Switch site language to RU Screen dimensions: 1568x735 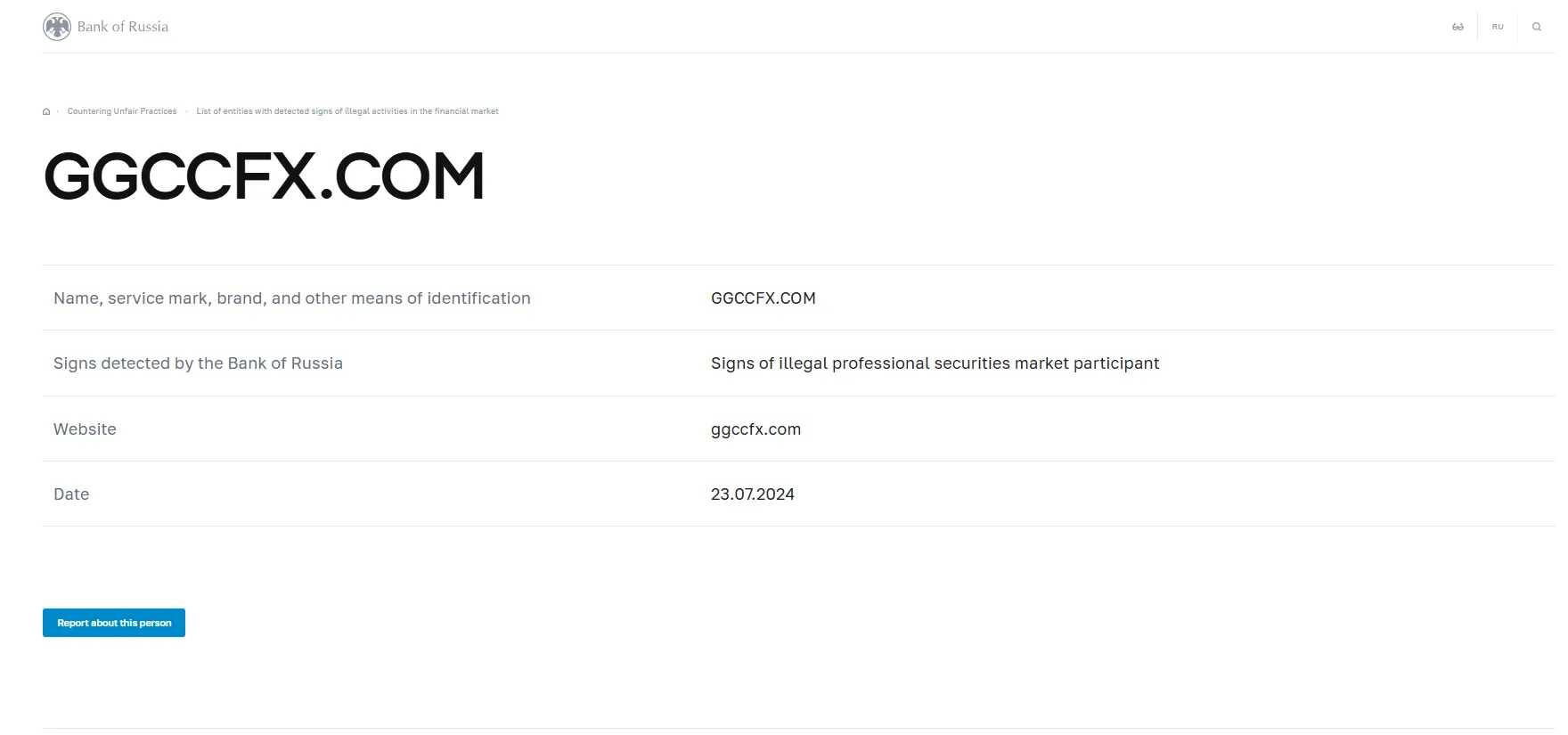(1498, 27)
